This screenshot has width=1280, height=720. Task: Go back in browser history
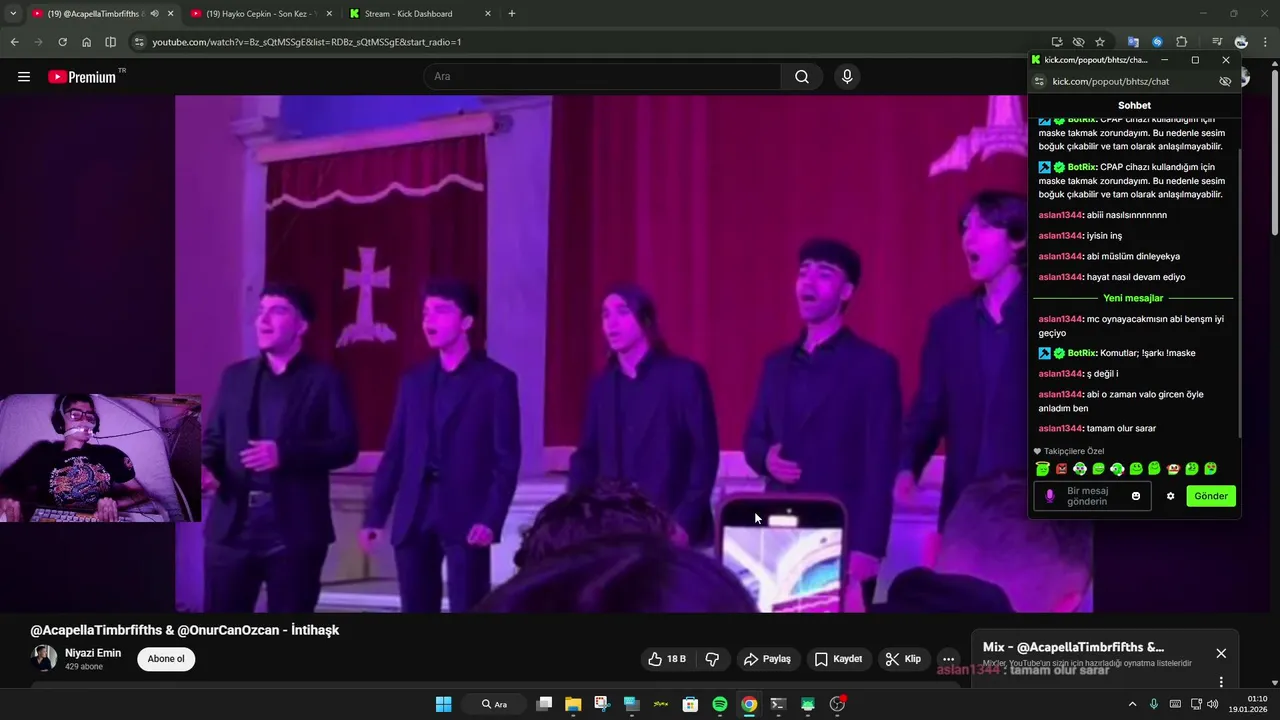pos(14,42)
